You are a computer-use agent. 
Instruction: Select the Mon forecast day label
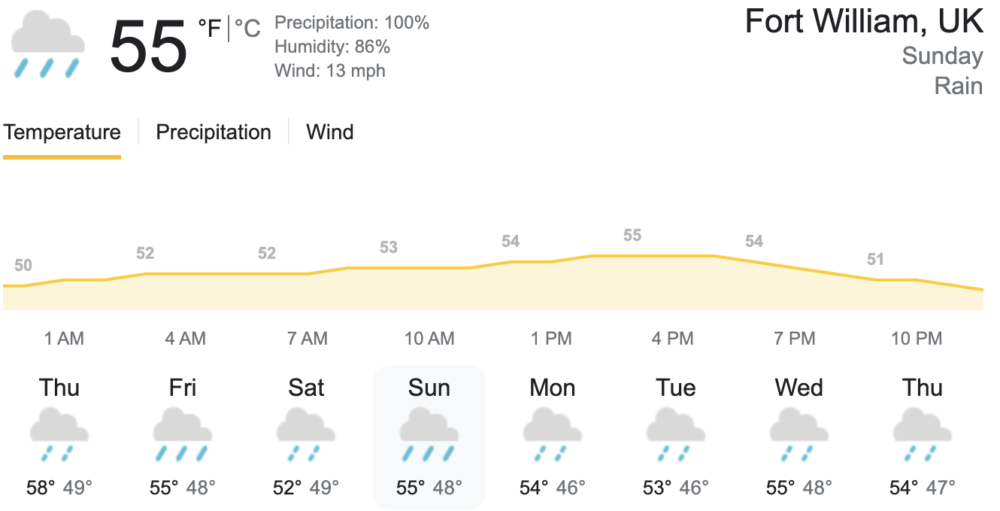coord(552,388)
